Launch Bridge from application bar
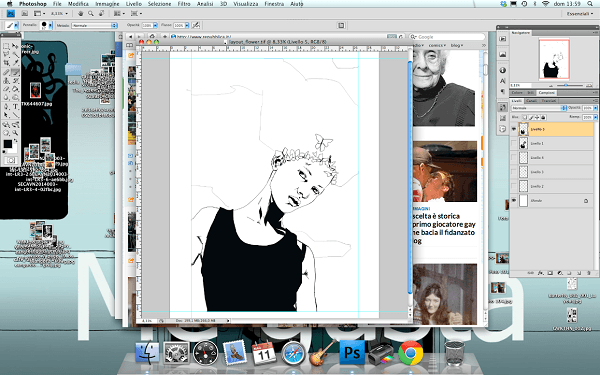Screen dimensions: 600x375 pos(25,13)
